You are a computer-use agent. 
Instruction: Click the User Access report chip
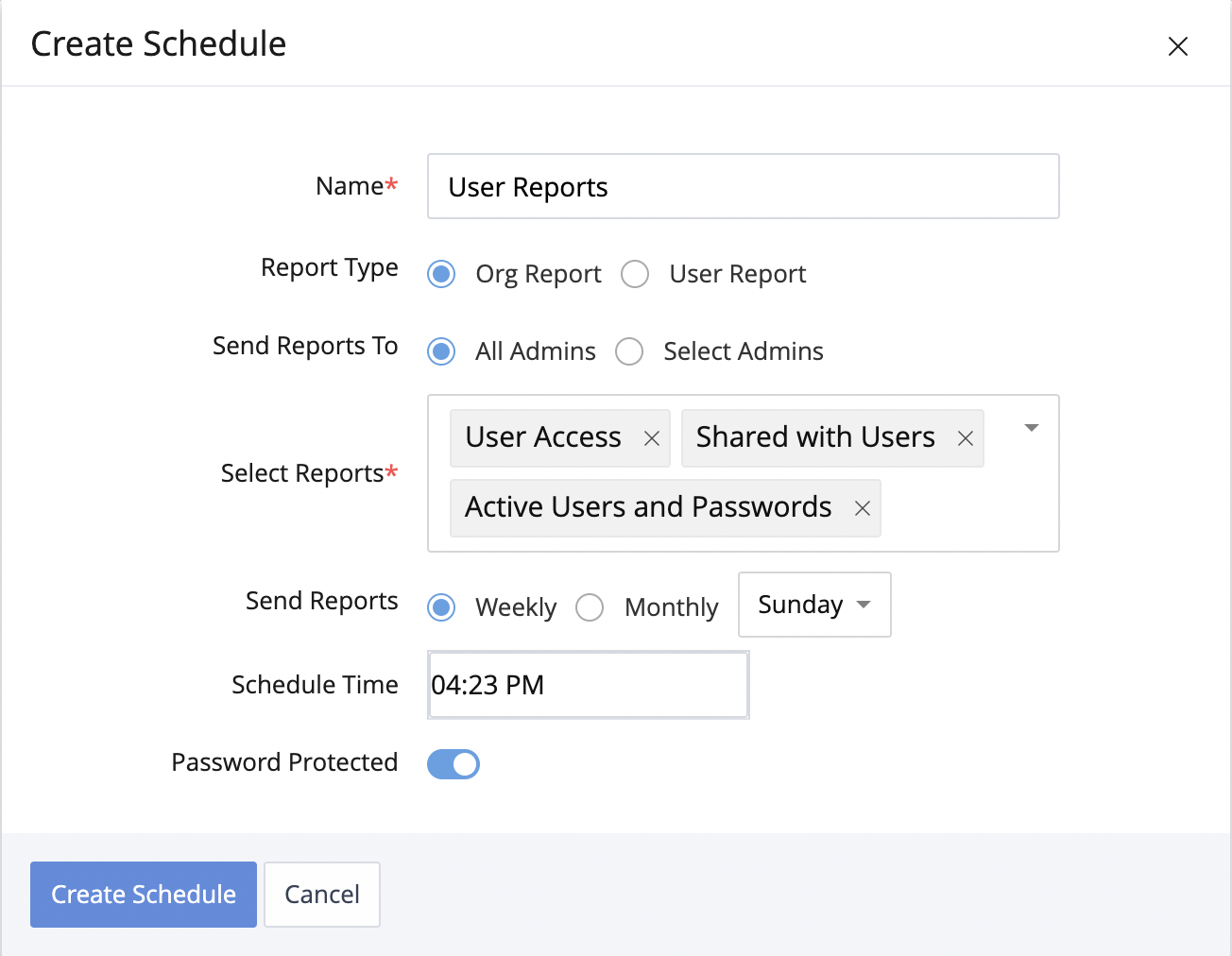point(543,437)
